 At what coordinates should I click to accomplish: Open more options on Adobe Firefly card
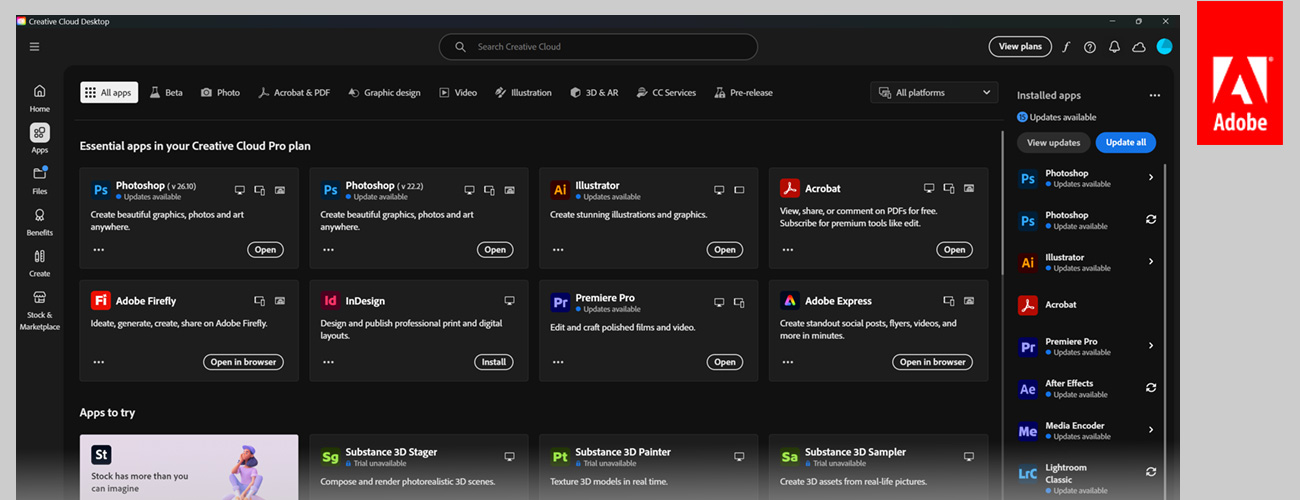[x=98, y=362]
